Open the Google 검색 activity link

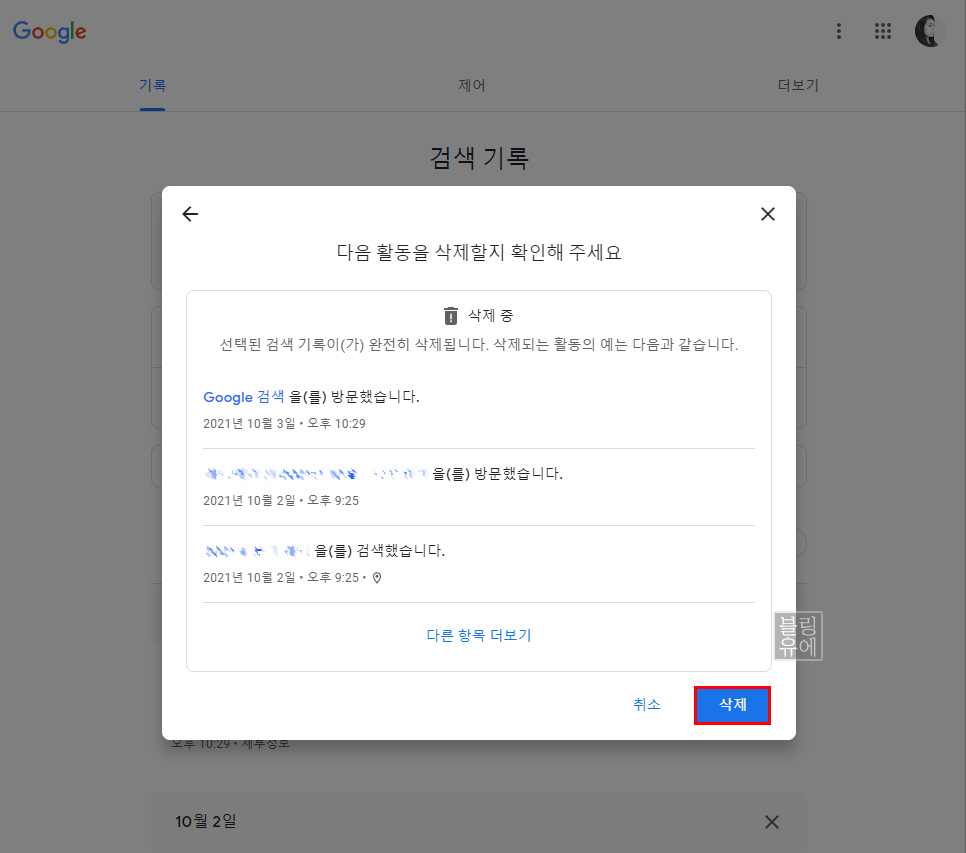click(243, 396)
